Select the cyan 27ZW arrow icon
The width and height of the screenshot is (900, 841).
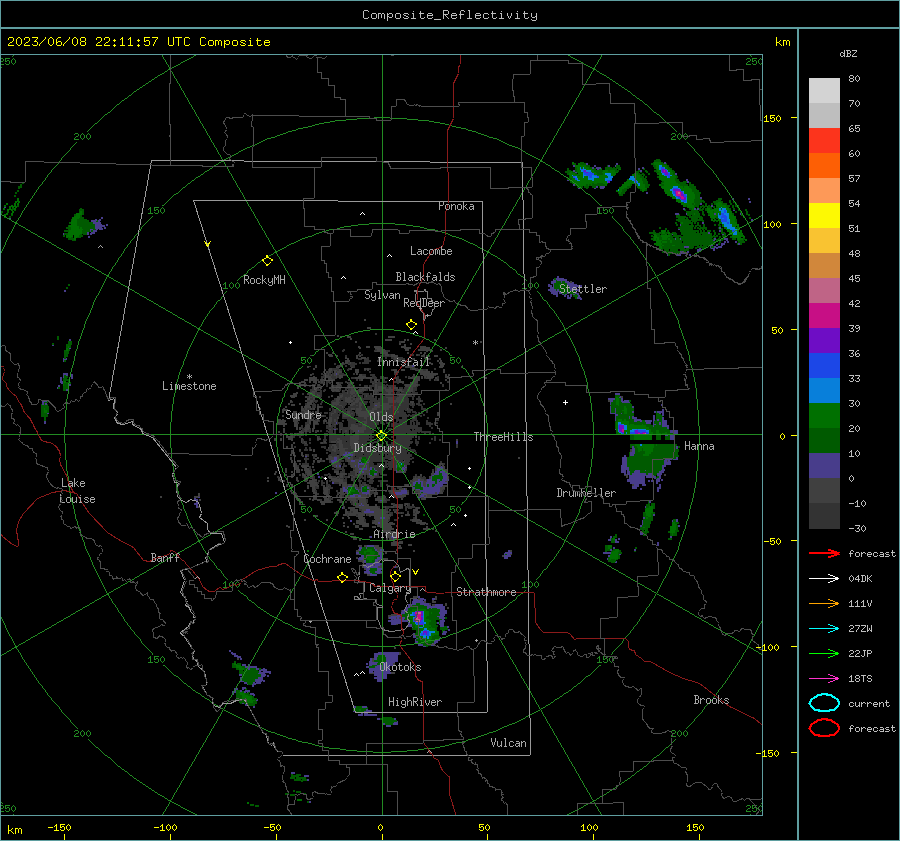[824, 629]
